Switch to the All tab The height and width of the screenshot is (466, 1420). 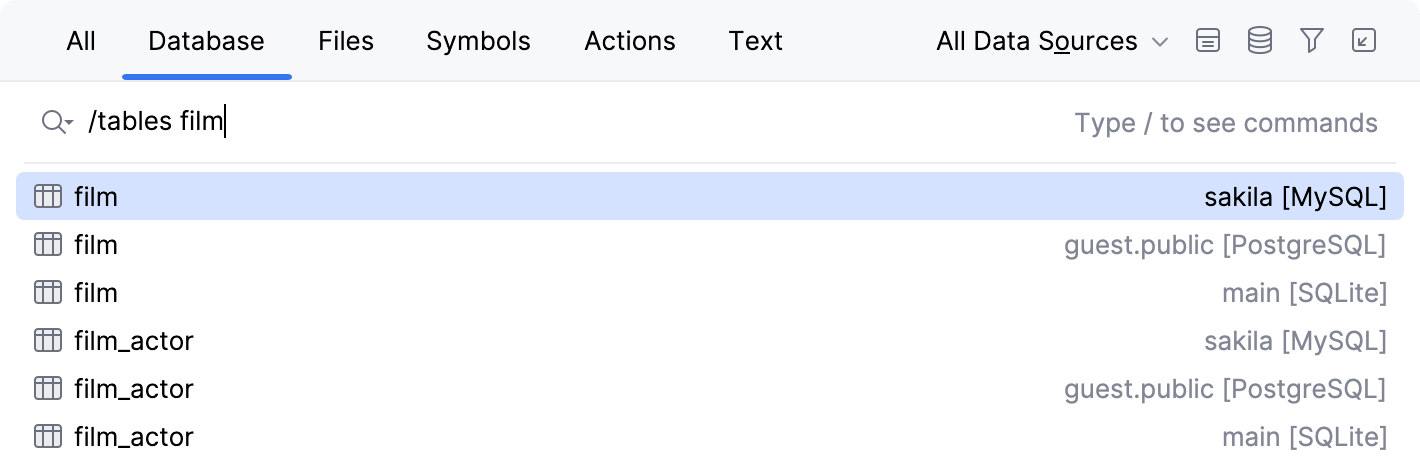coord(81,41)
